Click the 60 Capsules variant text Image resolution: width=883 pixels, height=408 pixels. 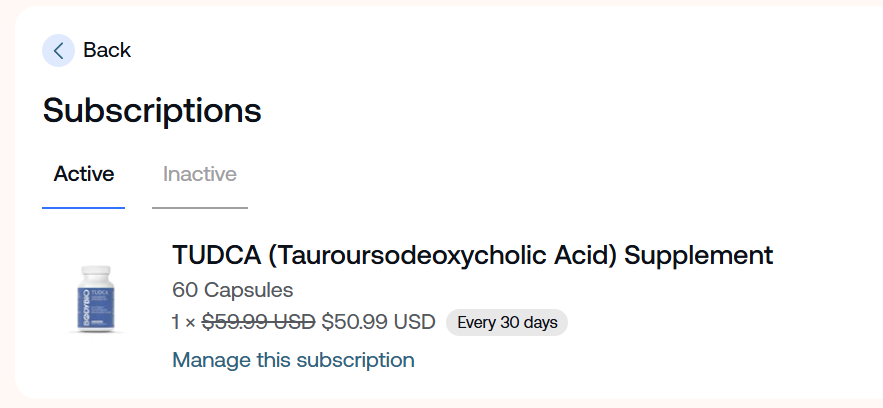tap(233, 290)
